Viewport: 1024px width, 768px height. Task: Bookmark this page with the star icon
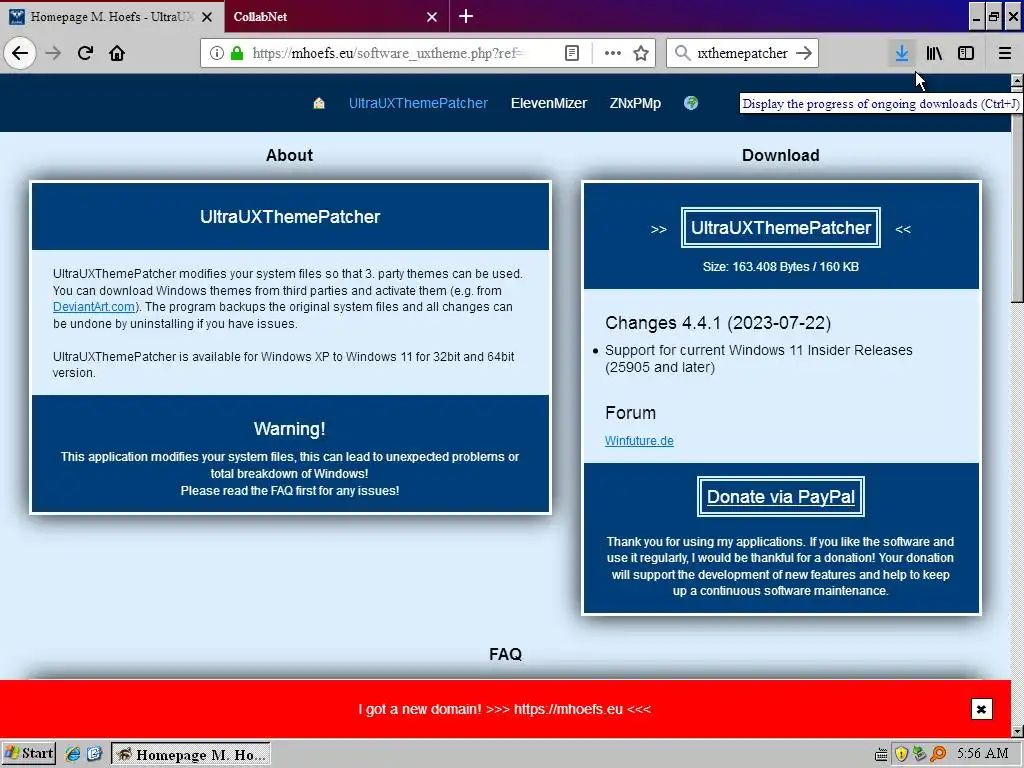(641, 53)
